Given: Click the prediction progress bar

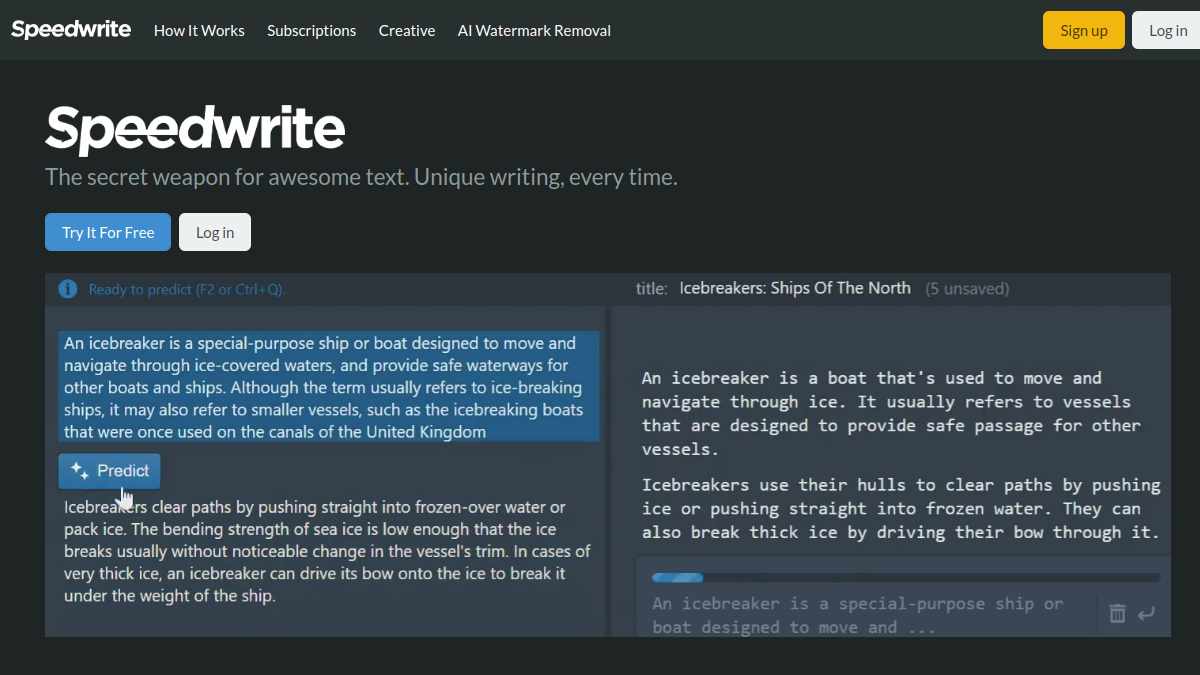Looking at the screenshot, I should tap(906, 577).
